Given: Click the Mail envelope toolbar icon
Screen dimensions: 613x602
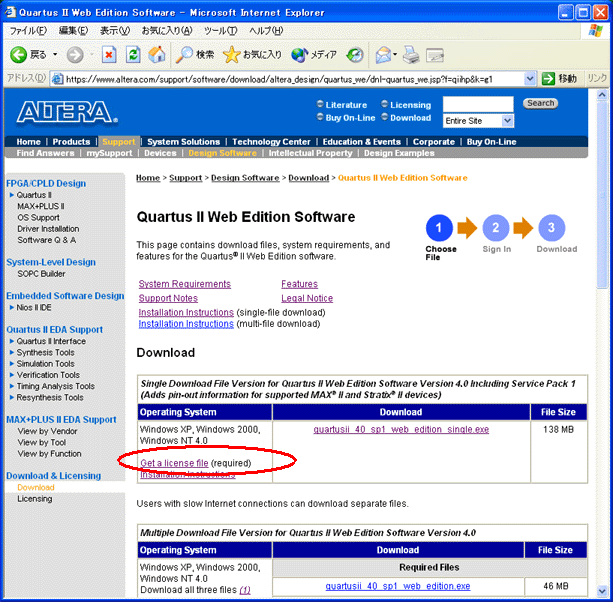Looking at the screenshot, I should [x=383, y=54].
